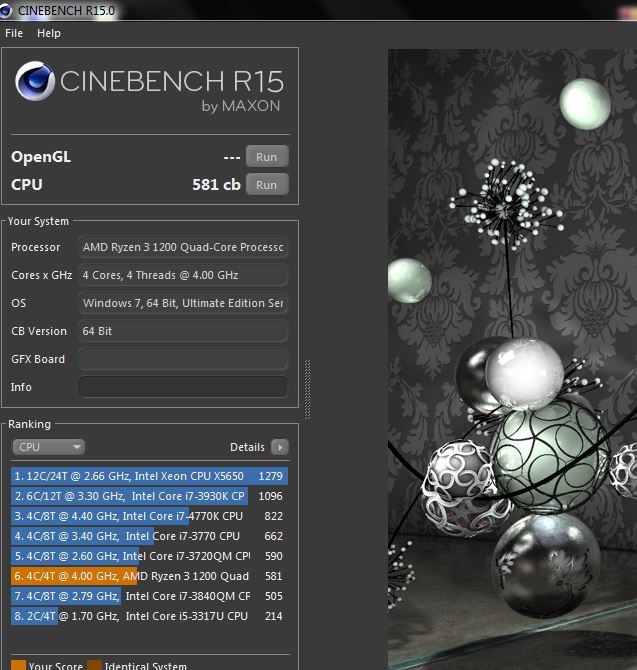Screen dimensions: 637x670
Task: Click the Cinebench logo sphere icon
Action: pos(35,81)
